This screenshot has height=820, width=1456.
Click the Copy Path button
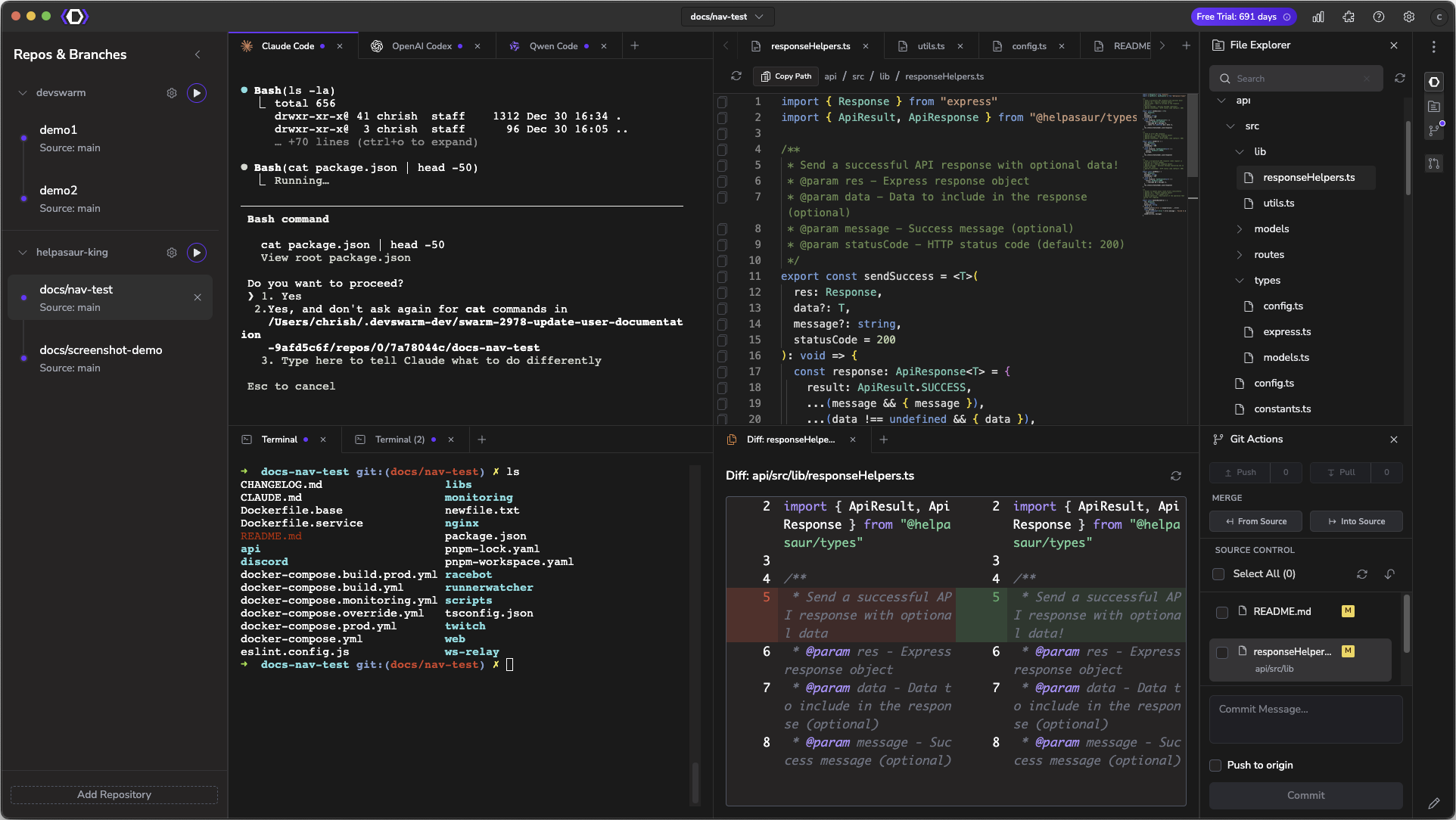[786, 76]
